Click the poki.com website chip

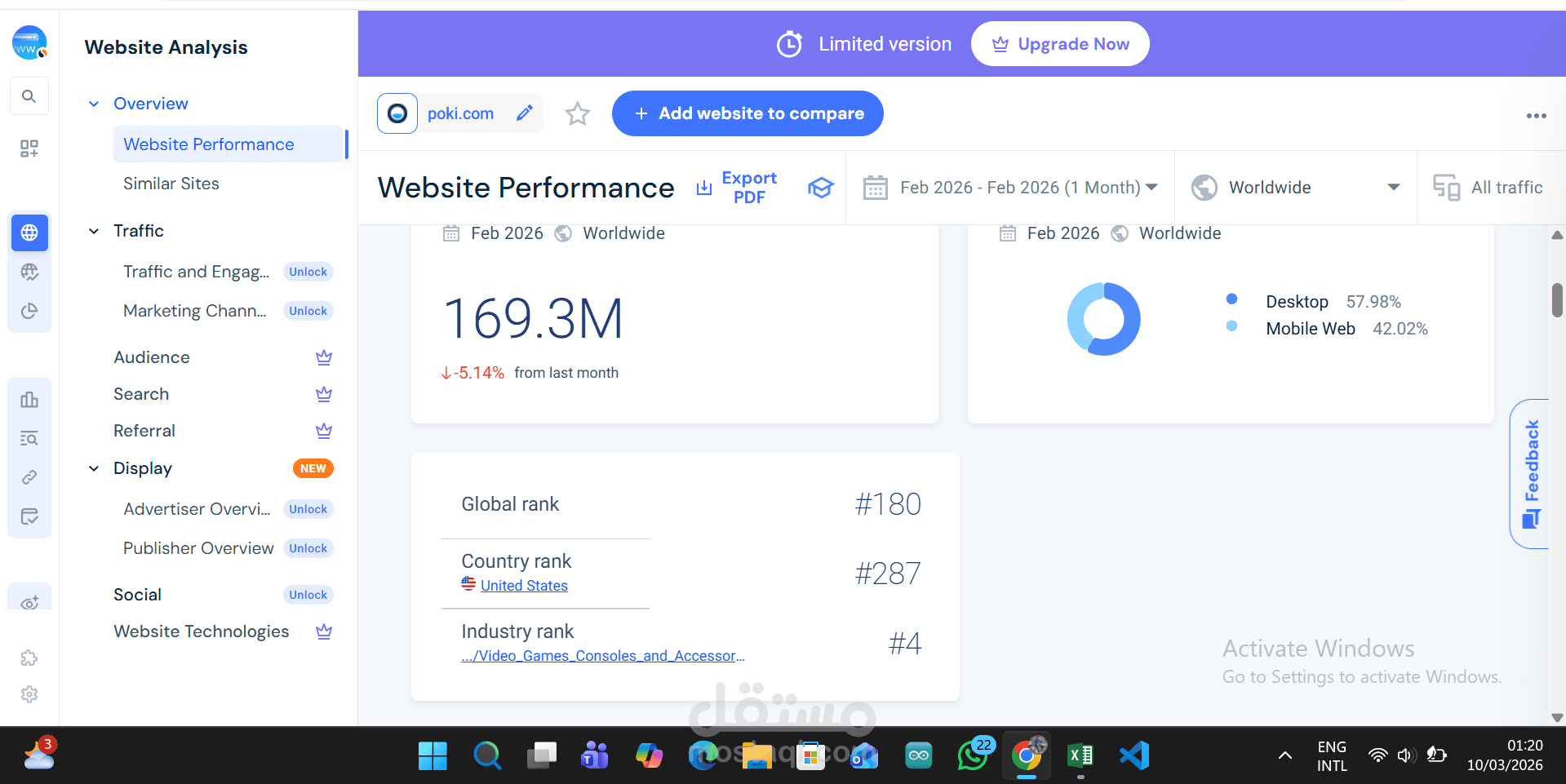460,113
